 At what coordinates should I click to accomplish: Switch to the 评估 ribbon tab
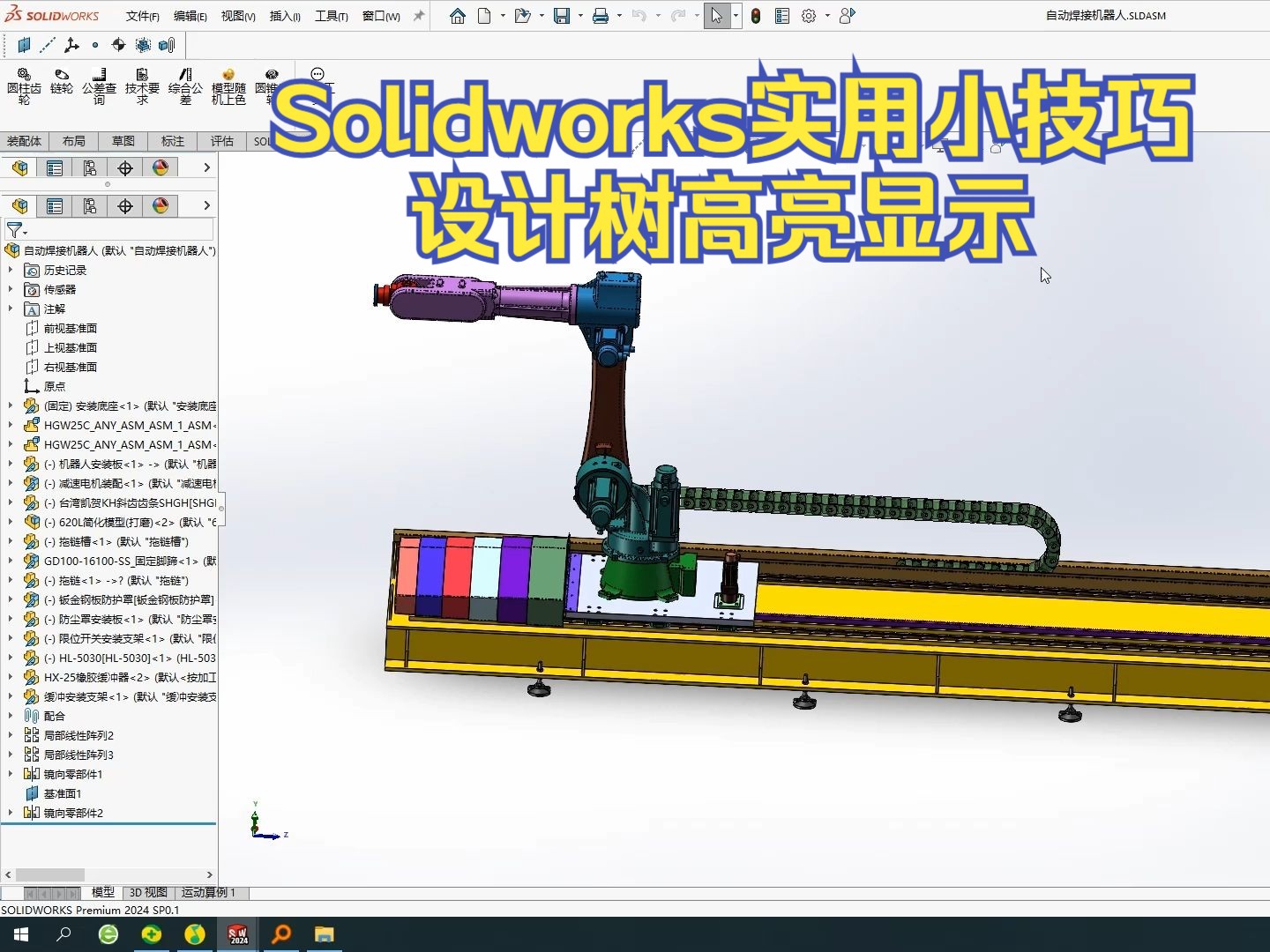point(222,141)
